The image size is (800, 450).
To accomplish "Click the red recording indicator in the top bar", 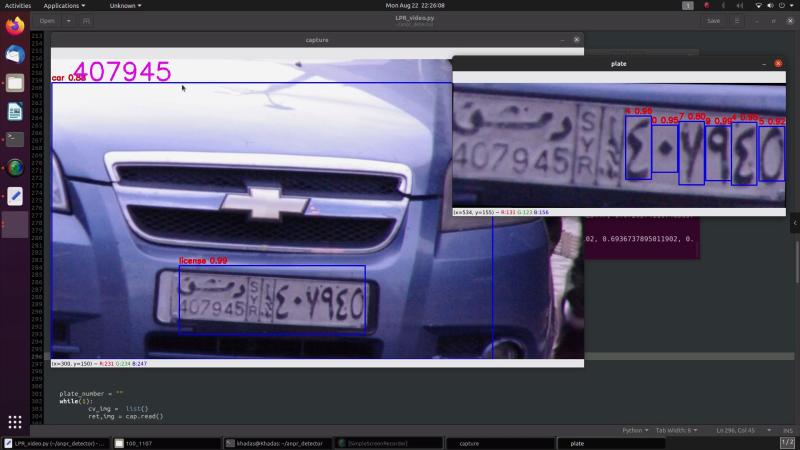I will [x=707, y=6].
